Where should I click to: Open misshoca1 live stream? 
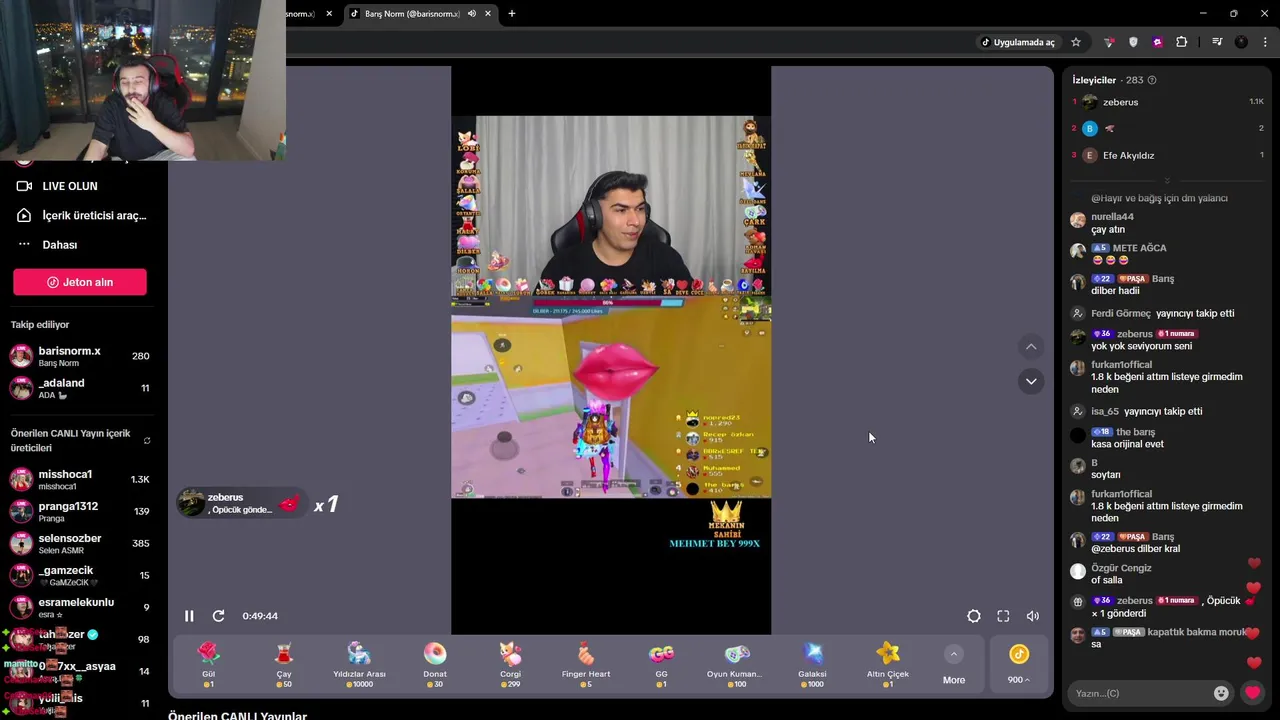pos(80,479)
